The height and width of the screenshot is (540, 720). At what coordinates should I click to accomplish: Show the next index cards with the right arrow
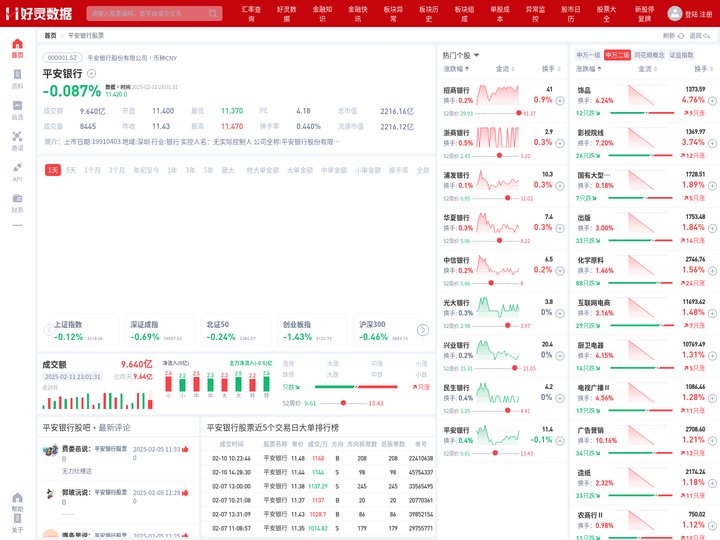[x=423, y=330]
